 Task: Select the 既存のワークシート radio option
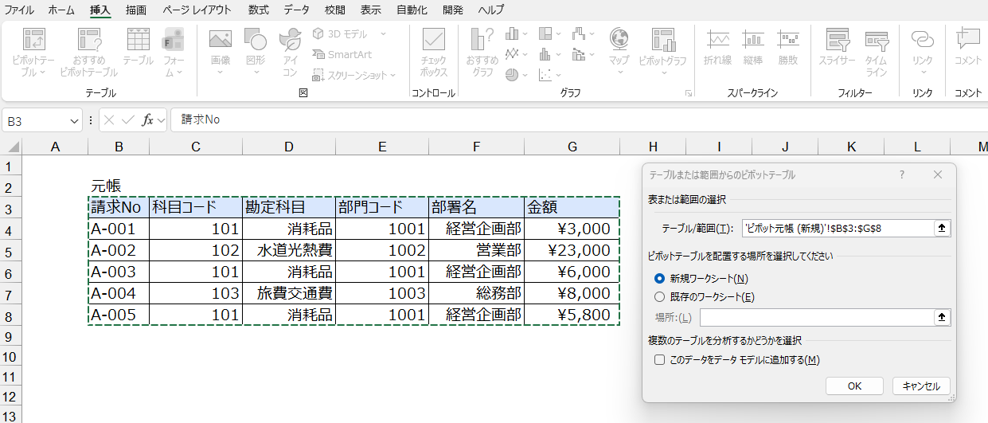[659, 297]
